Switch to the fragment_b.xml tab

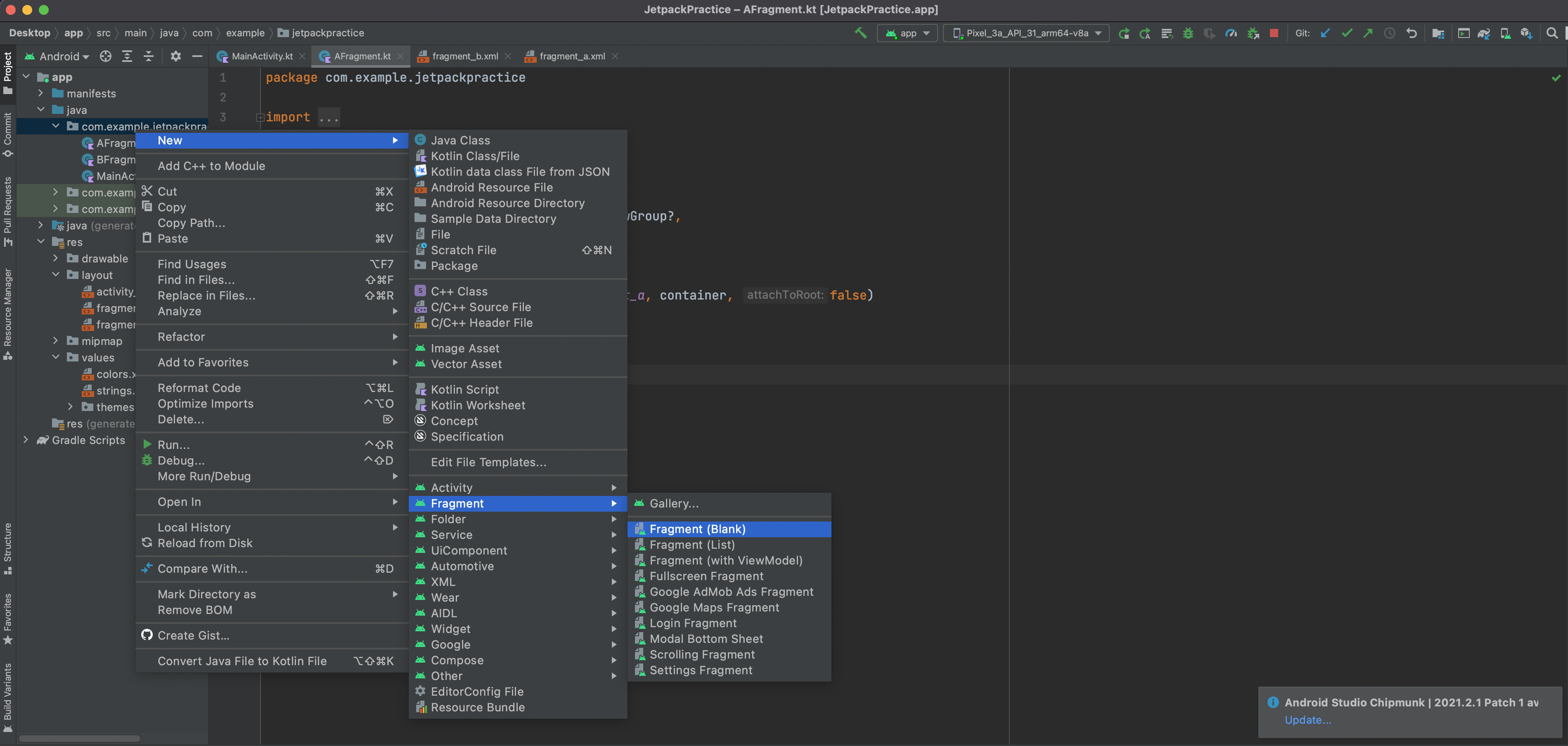tap(464, 56)
